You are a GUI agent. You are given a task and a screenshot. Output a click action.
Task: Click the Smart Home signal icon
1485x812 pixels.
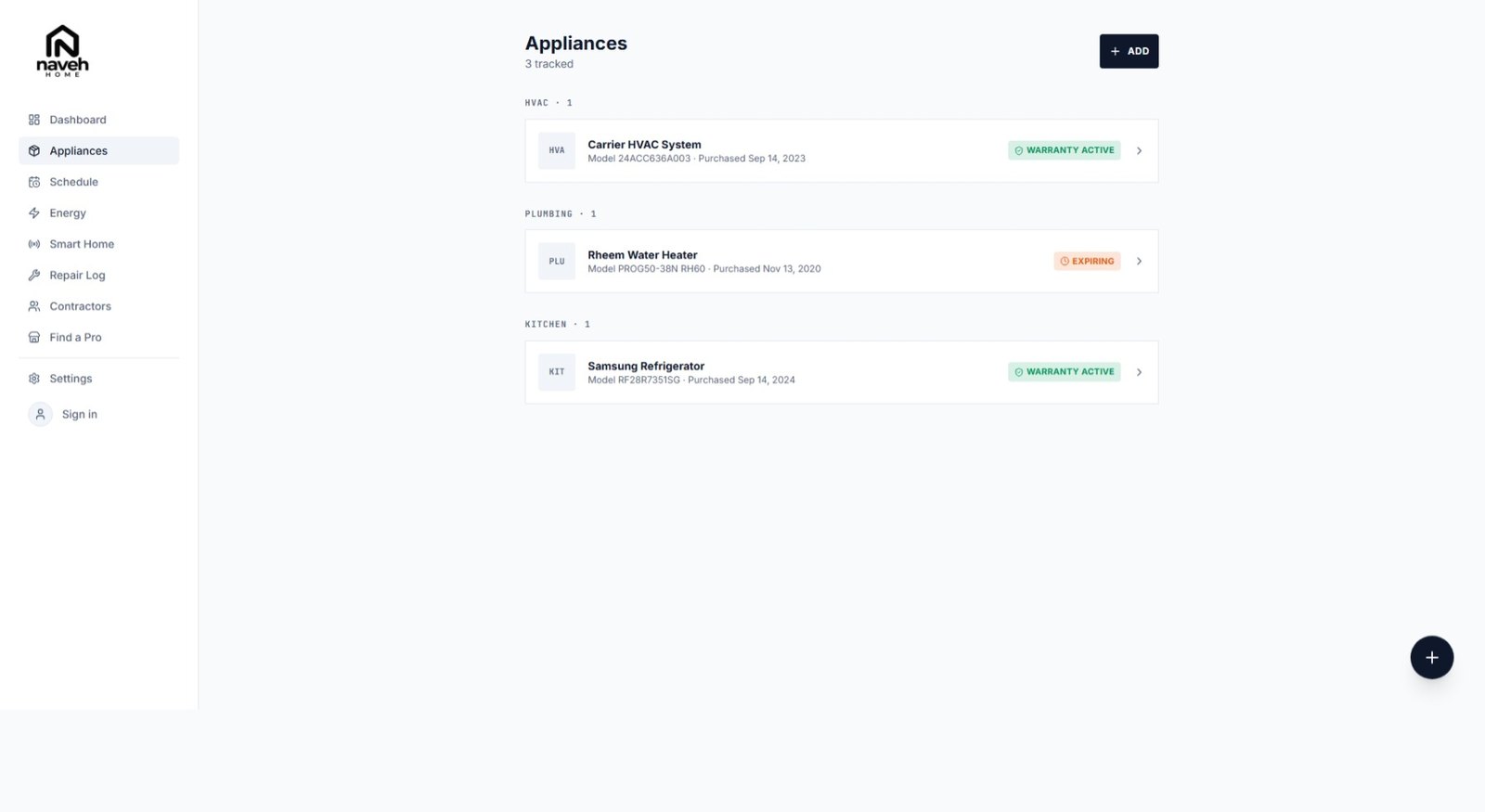34,244
